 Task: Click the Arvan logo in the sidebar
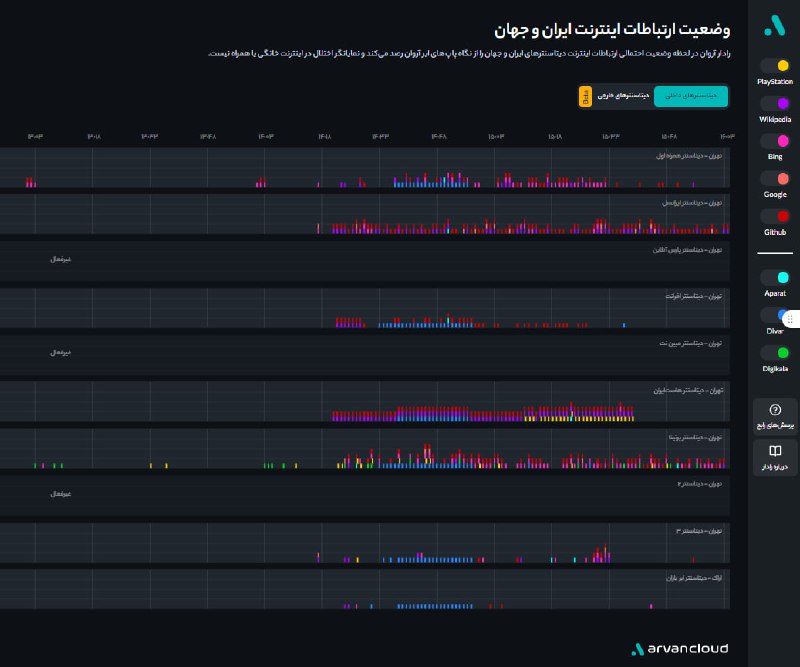774,24
